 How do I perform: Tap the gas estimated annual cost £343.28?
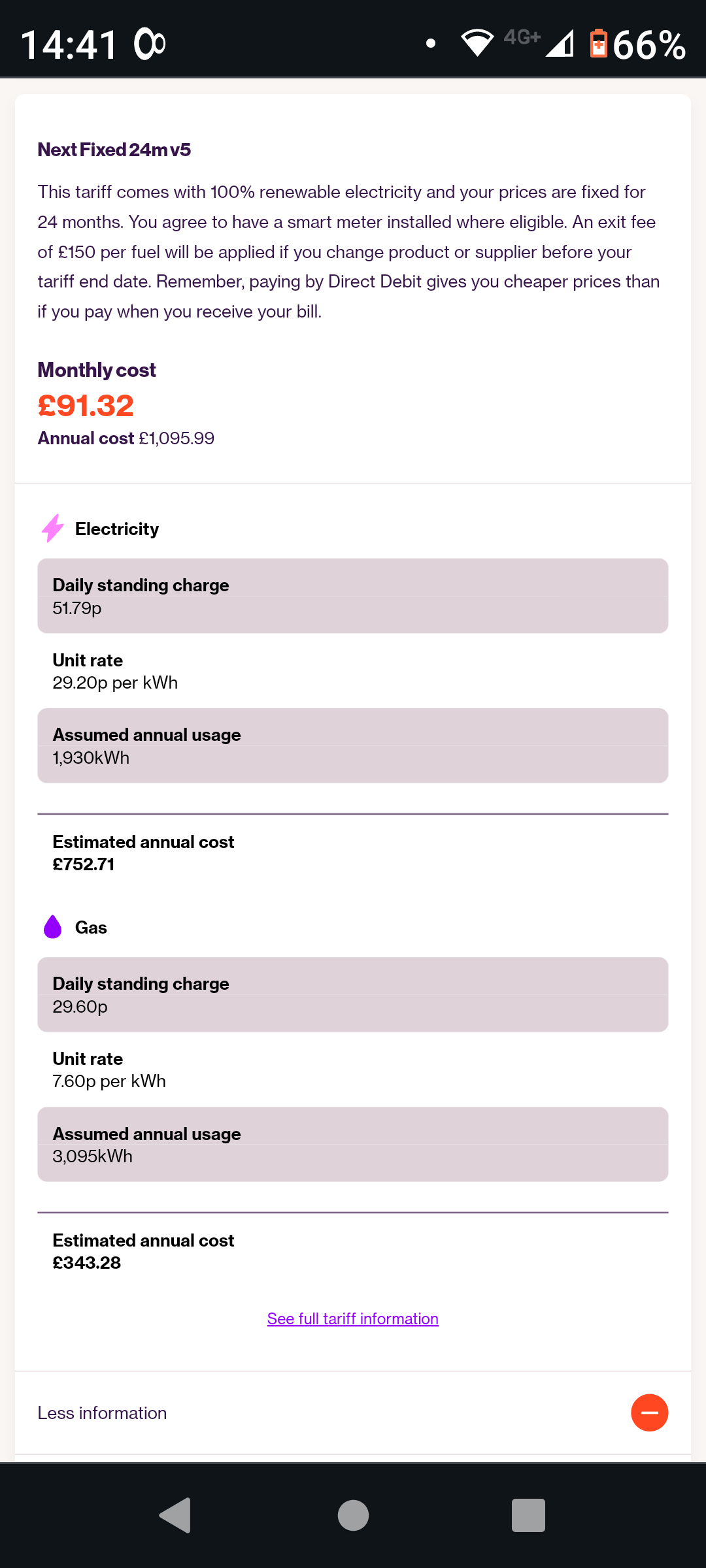click(x=87, y=1262)
